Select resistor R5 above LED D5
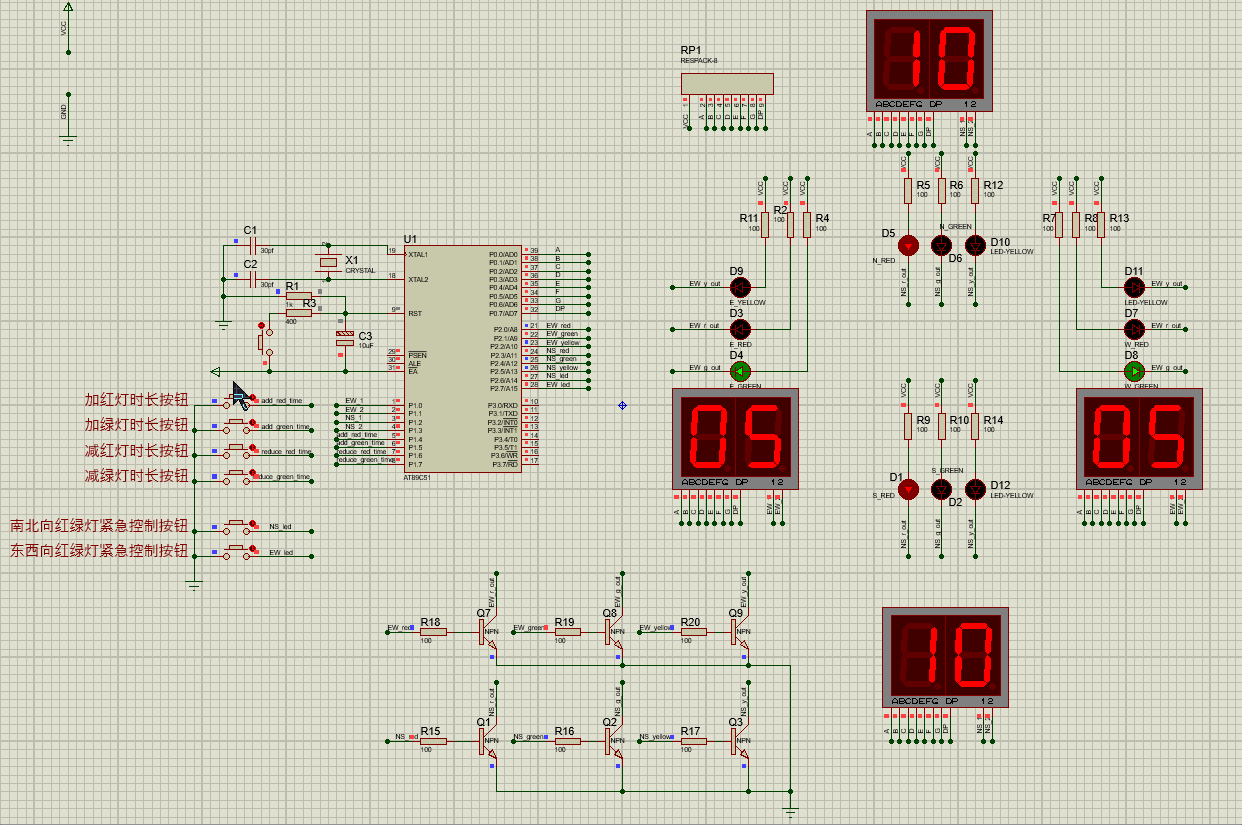Image resolution: width=1242 pixels, height=825 pixels. click(x=907, y=191)
